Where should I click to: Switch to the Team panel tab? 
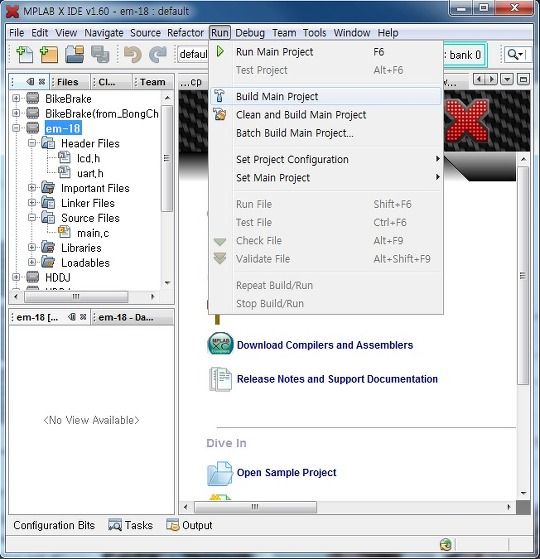tap(153, 82)
